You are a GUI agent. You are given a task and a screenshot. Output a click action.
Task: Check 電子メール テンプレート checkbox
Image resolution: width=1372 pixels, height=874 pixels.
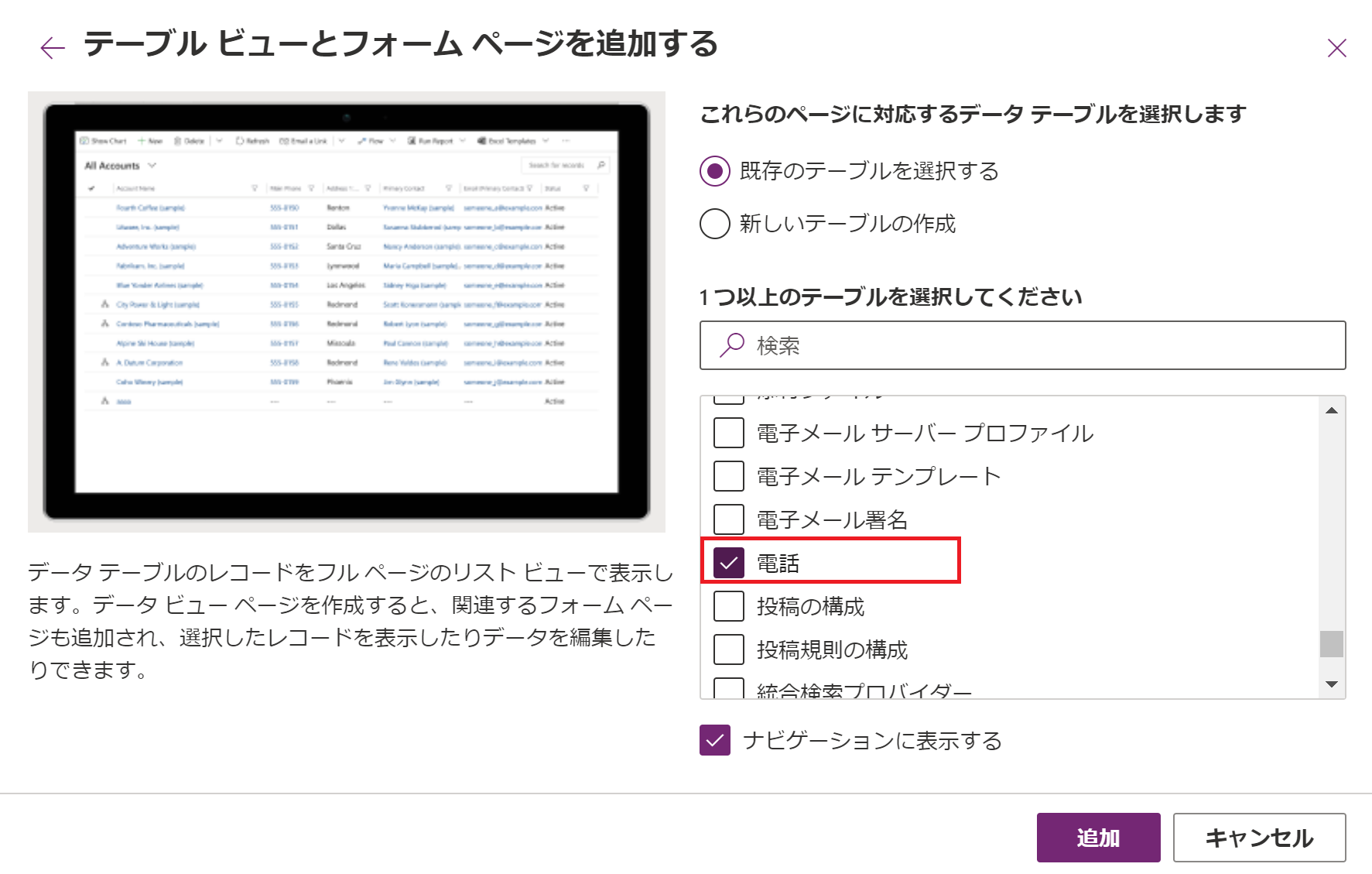[x=729, y=476]
